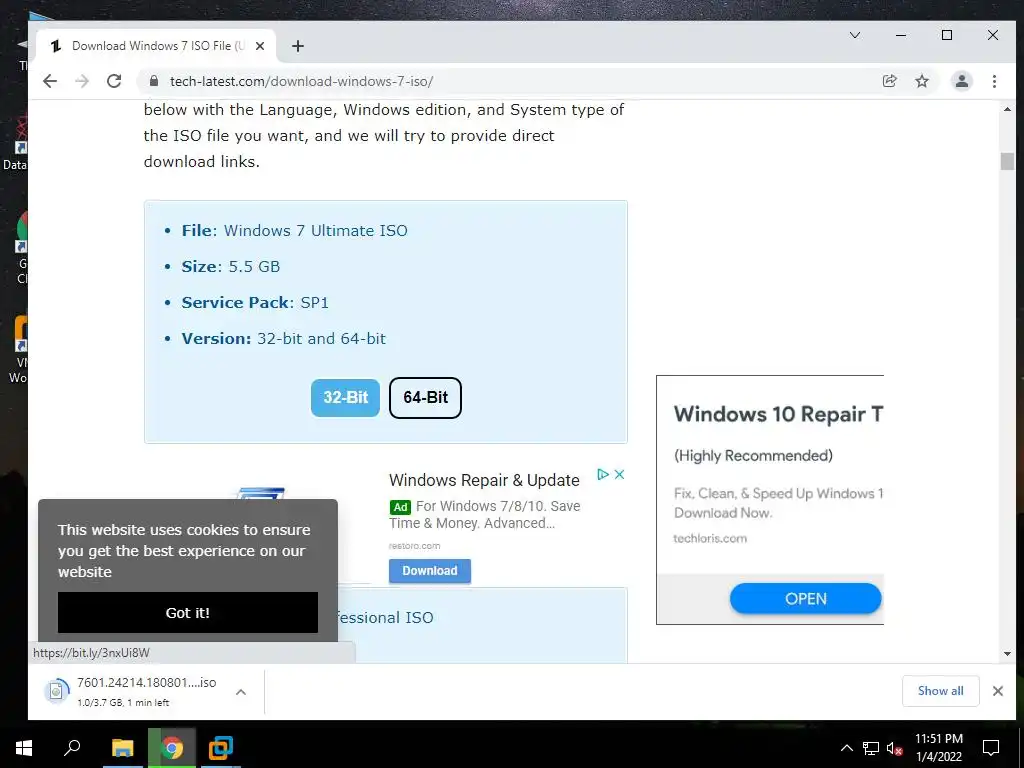The height and width of the screenshot is (768, 1024).
Task: Click the Windows 10 Repair ad heading
Action: [x=778, y=414]
